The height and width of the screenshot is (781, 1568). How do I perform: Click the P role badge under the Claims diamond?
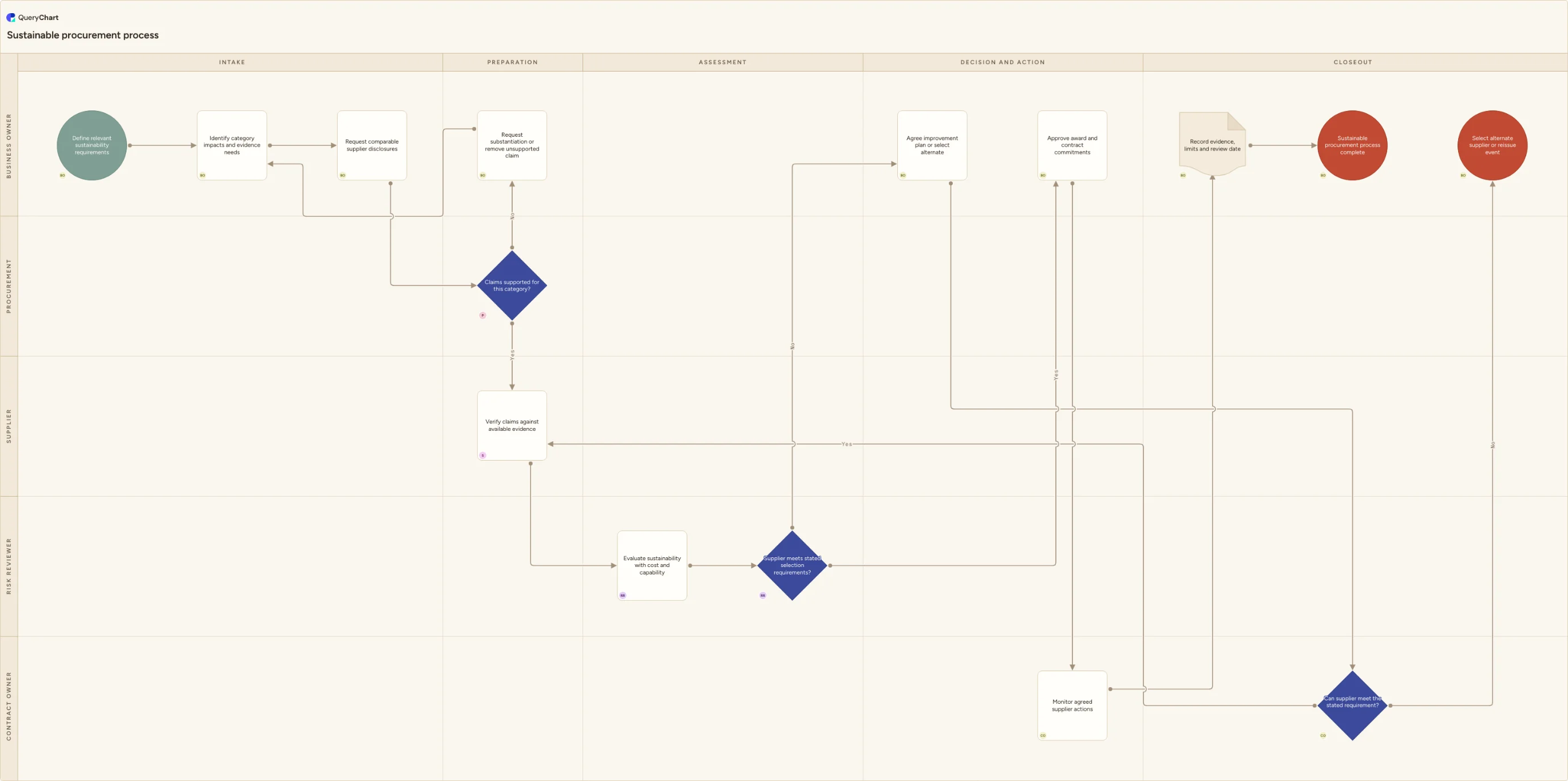pos(482,315)
